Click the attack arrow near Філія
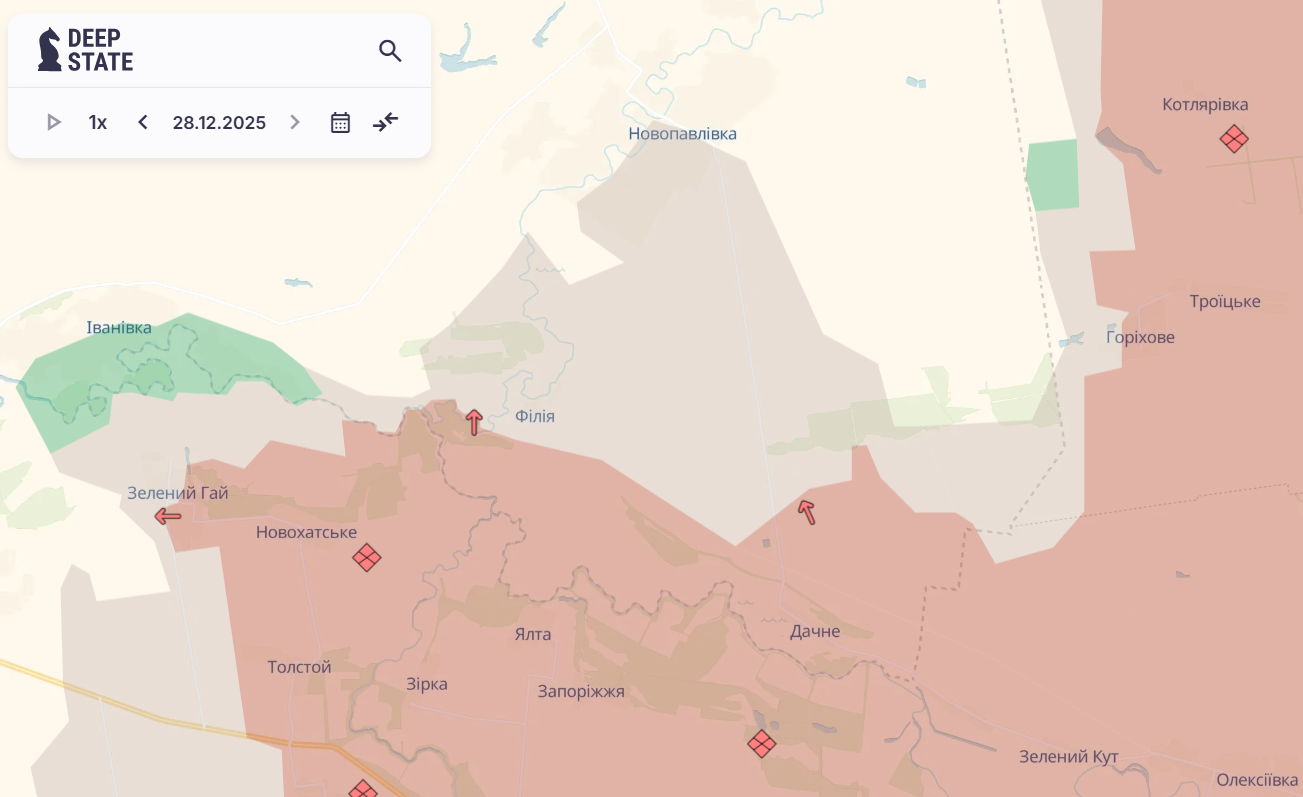The width and height of the screenshot is (1303, 797). tap(474, 422)
